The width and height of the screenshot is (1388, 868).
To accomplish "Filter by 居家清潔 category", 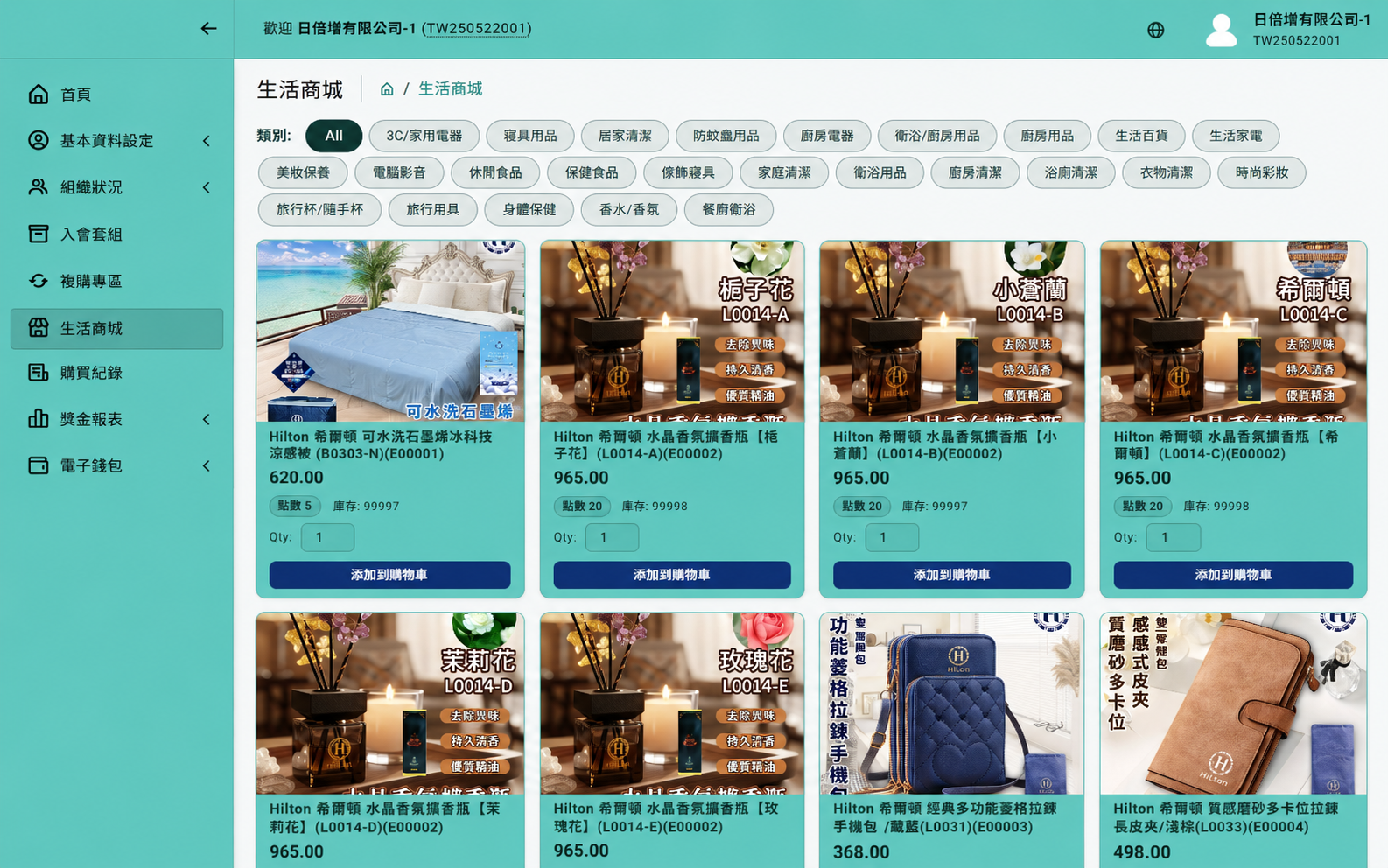I will click(x=625, y=136).
